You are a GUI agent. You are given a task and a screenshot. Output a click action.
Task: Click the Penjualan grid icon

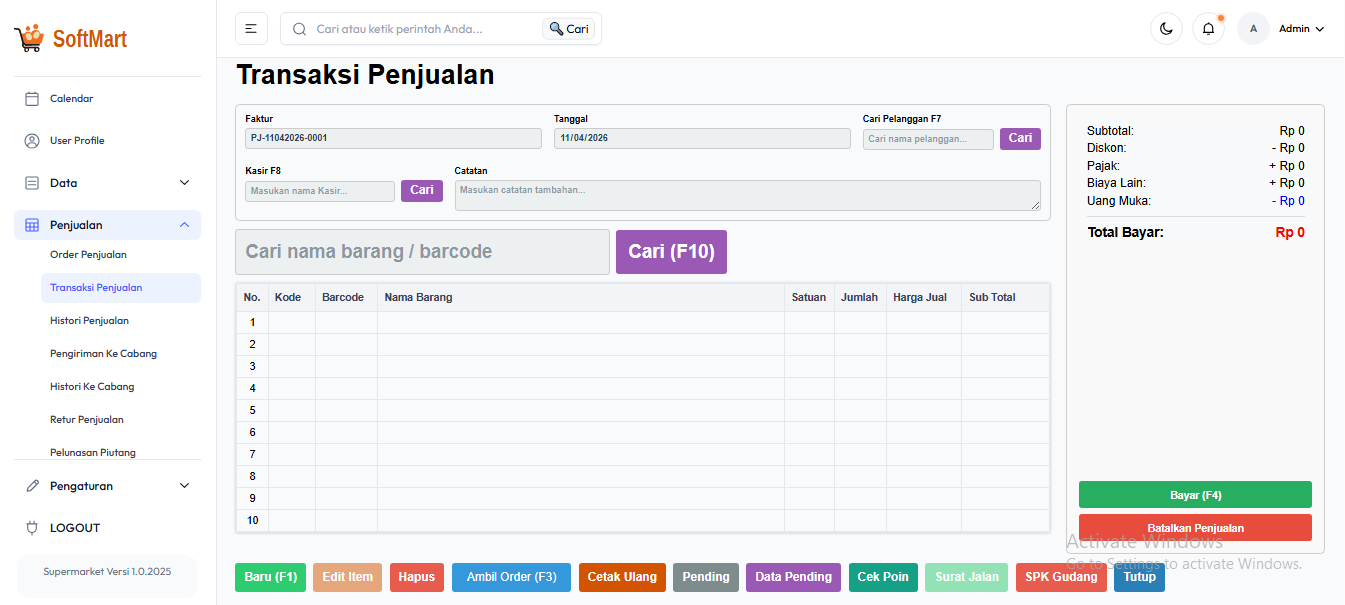coord(33,224)
